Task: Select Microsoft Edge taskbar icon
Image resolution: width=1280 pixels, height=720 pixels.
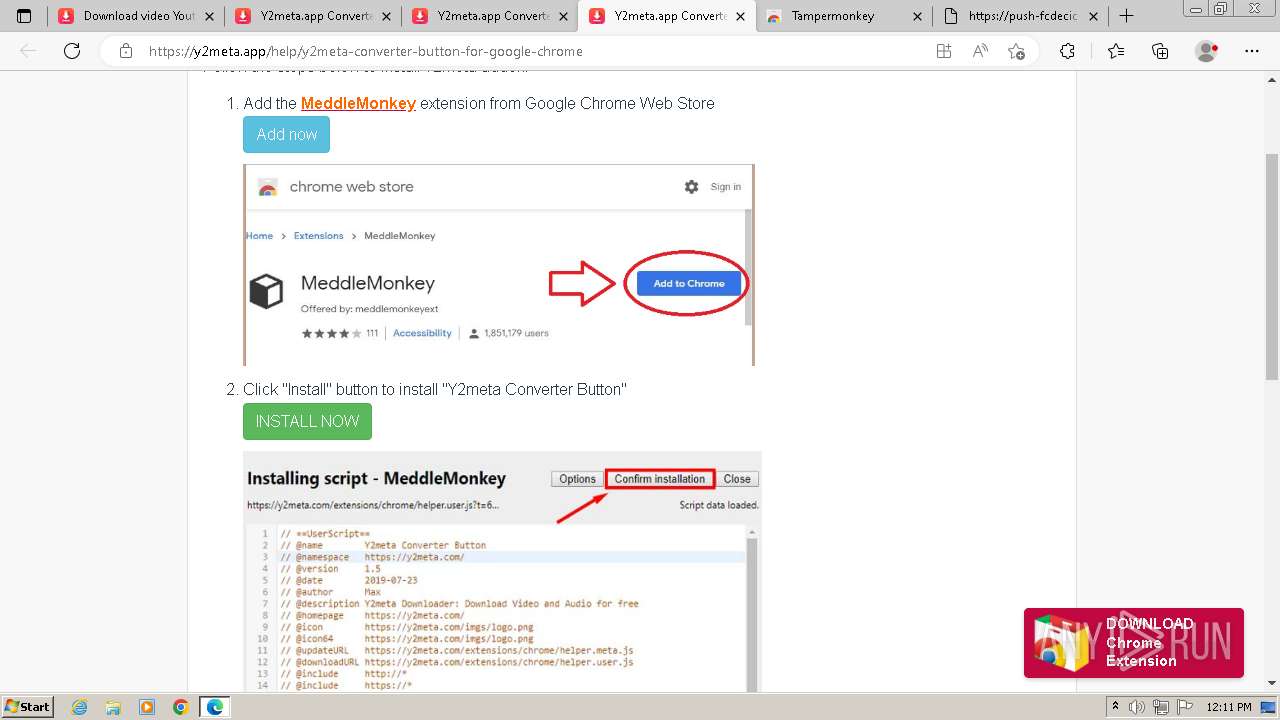Action: click(x=215, y=707)
